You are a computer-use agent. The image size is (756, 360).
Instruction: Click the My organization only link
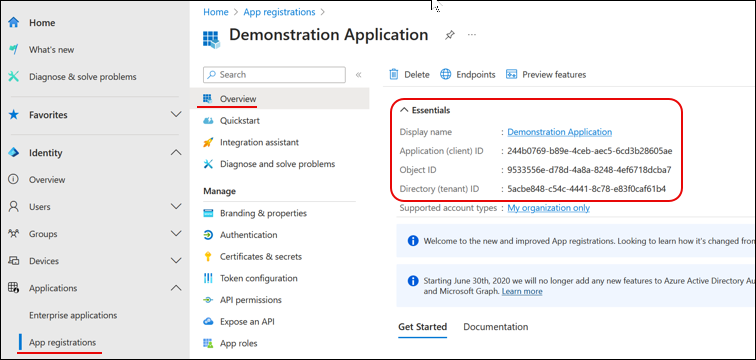point(548,208)
